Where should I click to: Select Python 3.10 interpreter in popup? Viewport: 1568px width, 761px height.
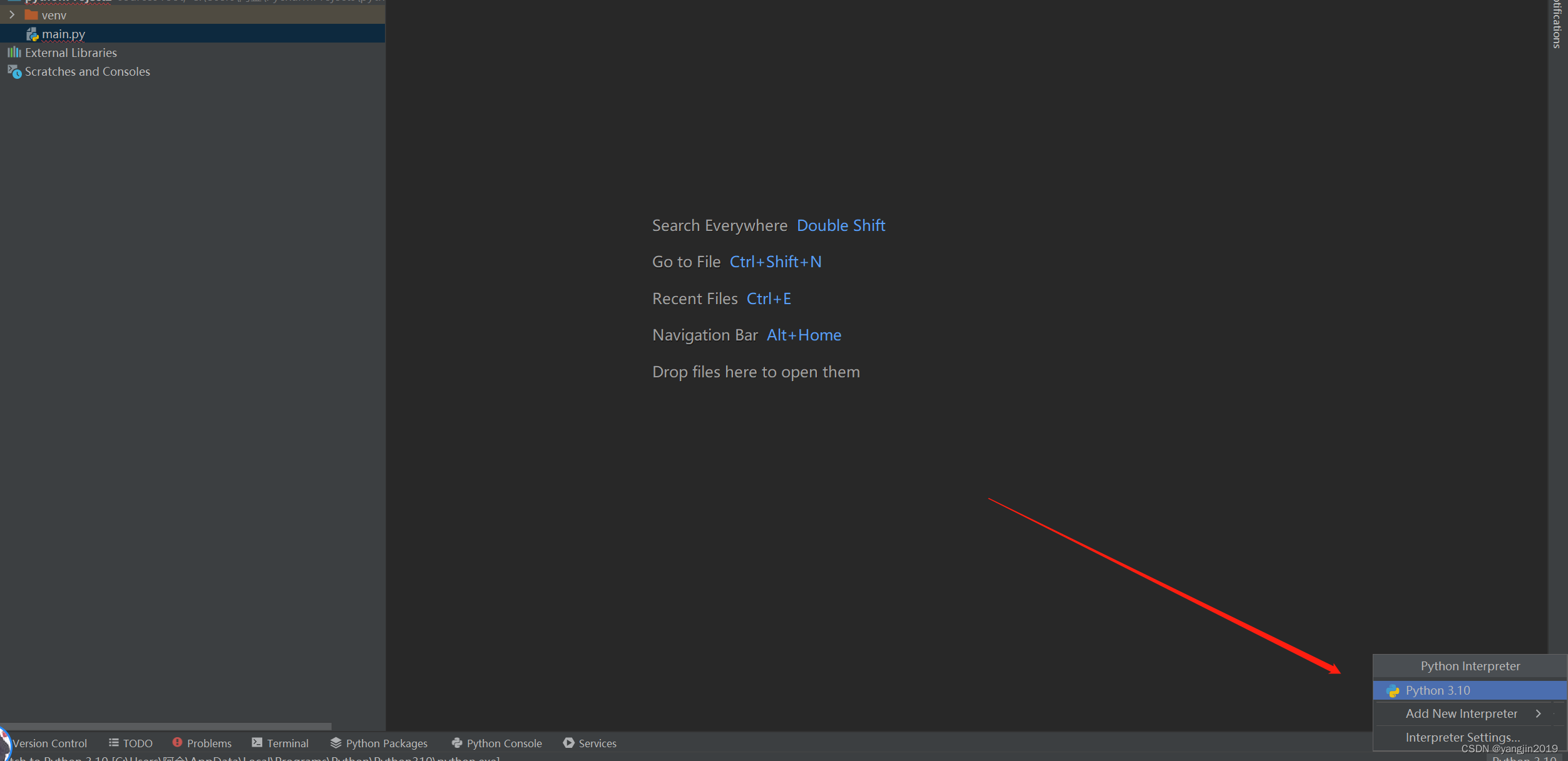[1470, 690]
